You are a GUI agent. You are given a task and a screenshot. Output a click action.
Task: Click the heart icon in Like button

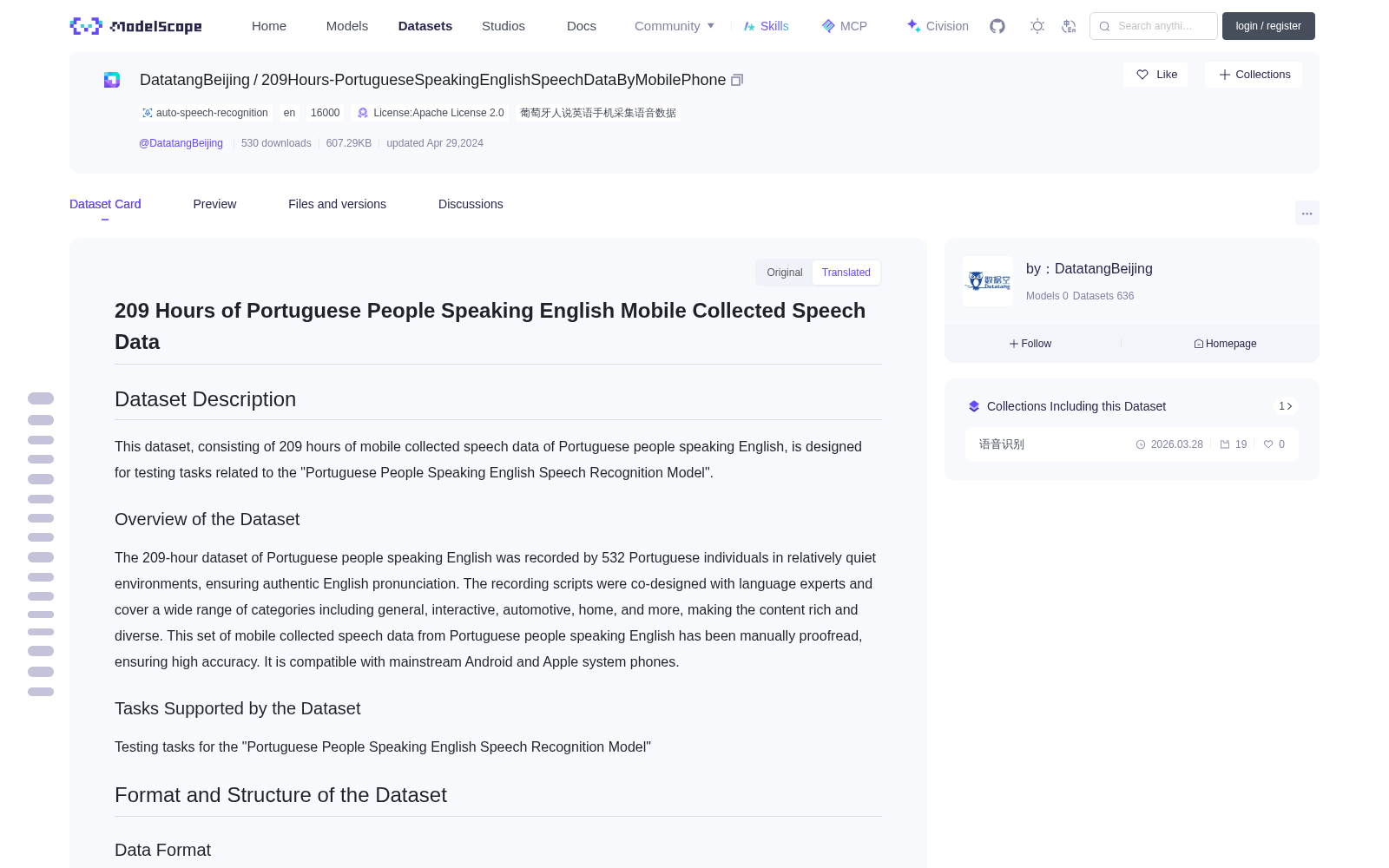tap(1142, 75)
